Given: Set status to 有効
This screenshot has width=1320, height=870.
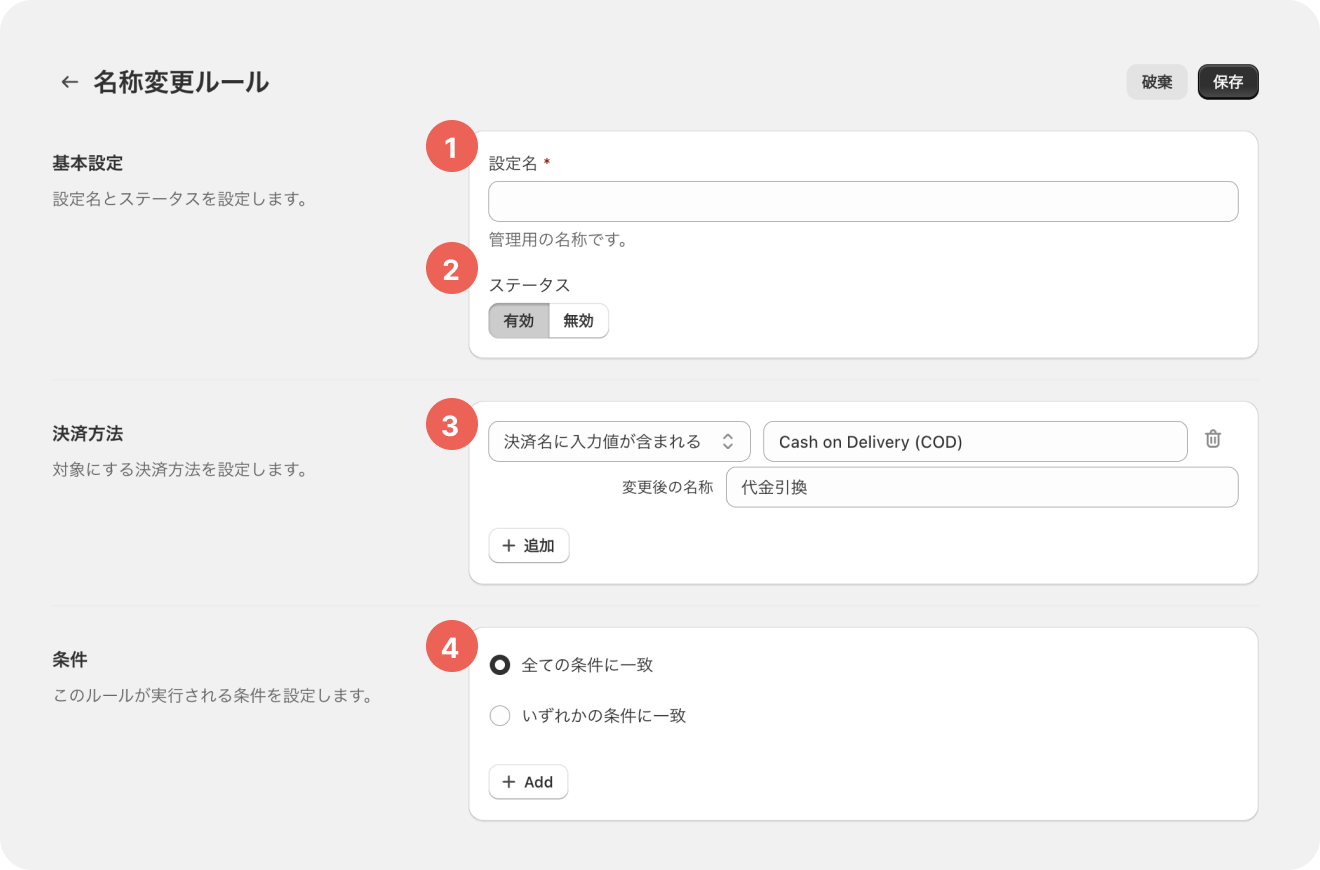Looking at the screenshot, I should [x=519, y=321].
